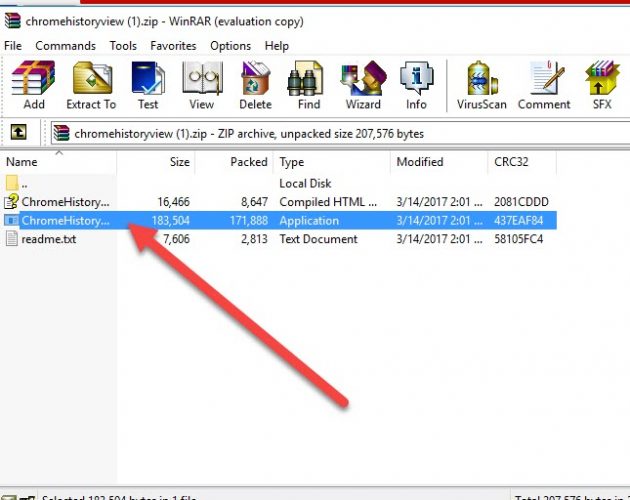Click the ChromeHistory Application file icon
Viewport: 630px width, 500px height.
click(11, 220)
